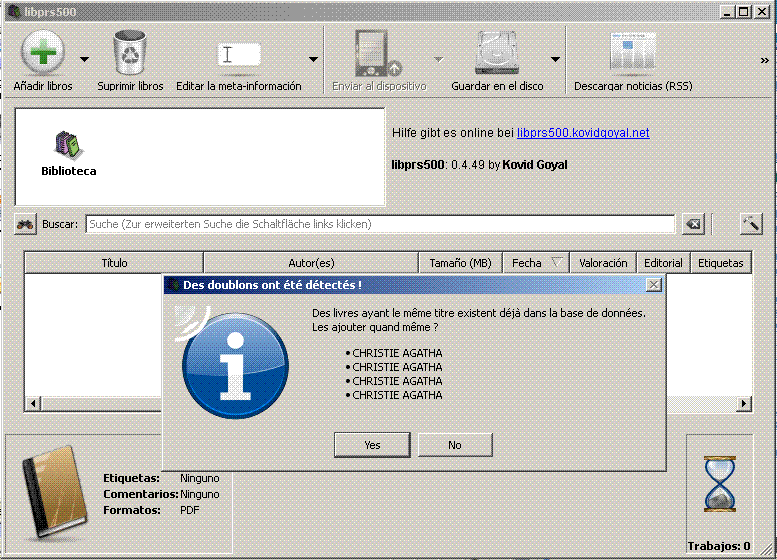The image size is (777, 560).
Task: Click the brown book cover thumbnail
Action: [x=55, y=492]
